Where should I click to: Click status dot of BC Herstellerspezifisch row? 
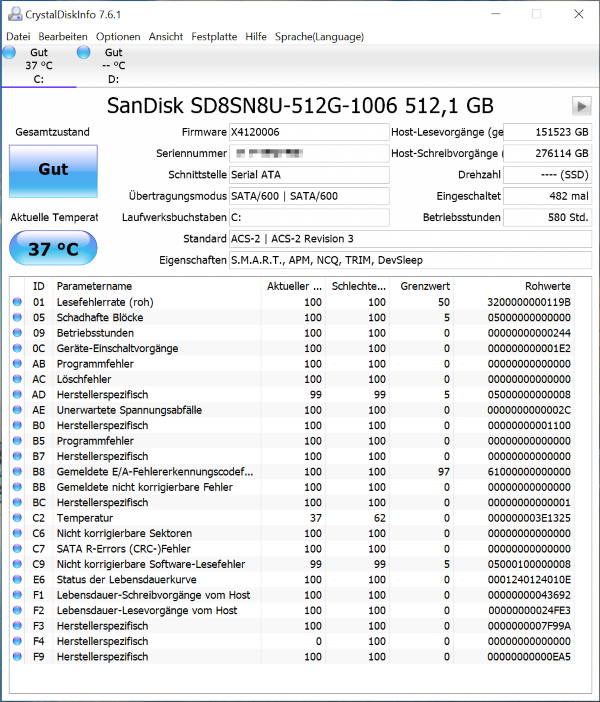[x=17, y=503]
